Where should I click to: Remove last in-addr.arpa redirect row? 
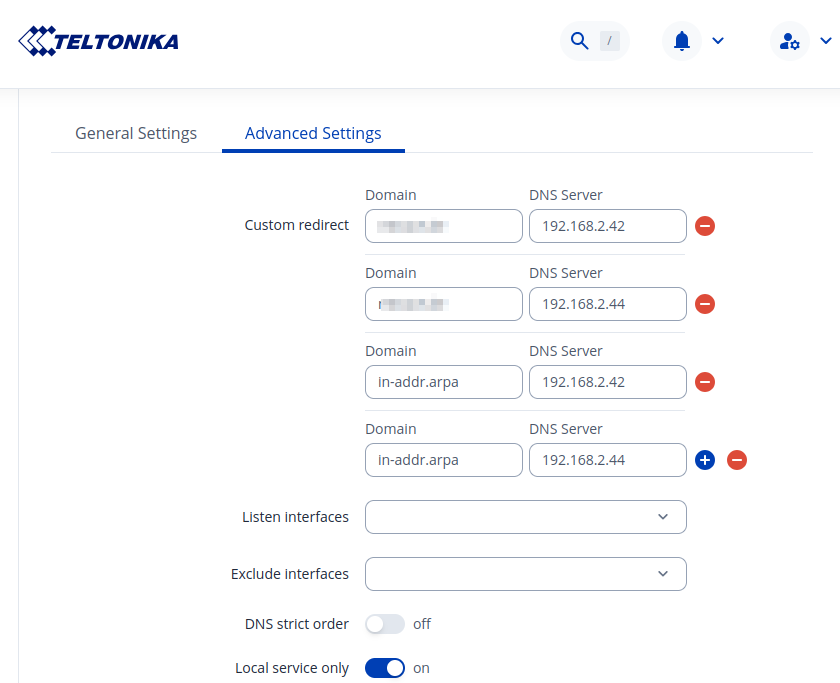pyautogui.click(x=737, y=460)
